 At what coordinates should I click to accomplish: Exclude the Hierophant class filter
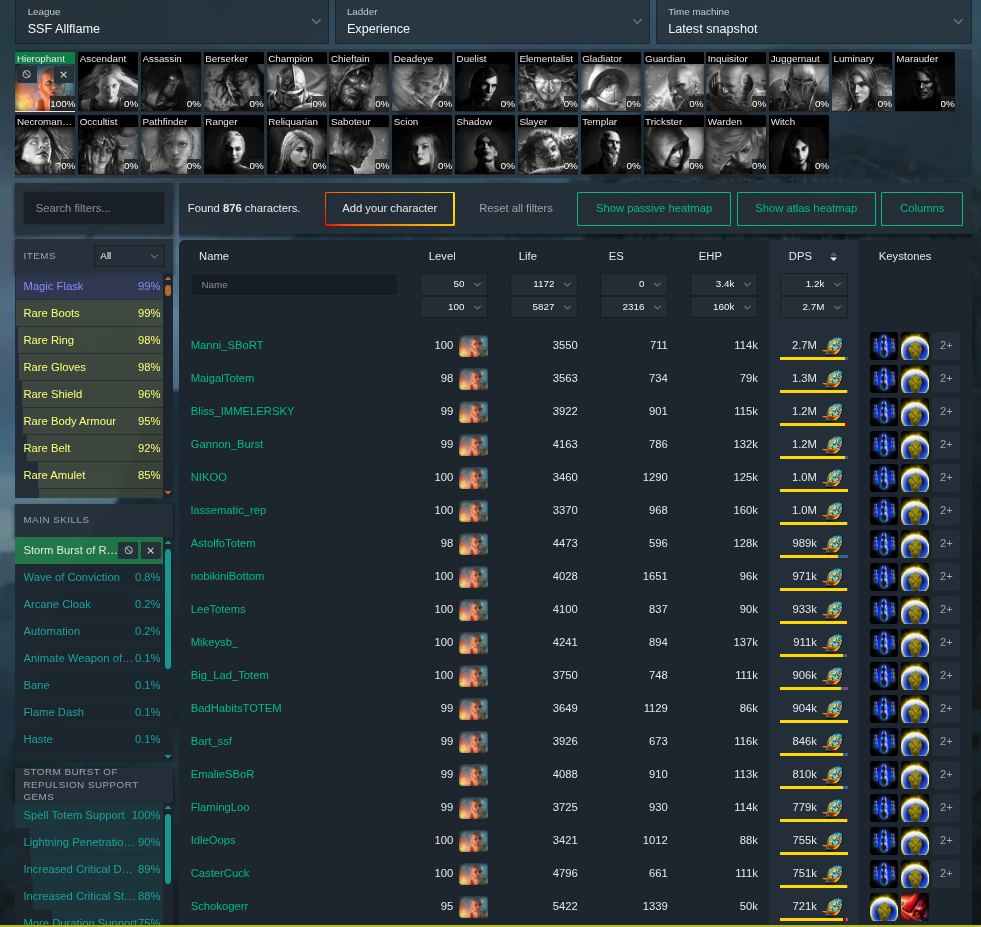26,74
